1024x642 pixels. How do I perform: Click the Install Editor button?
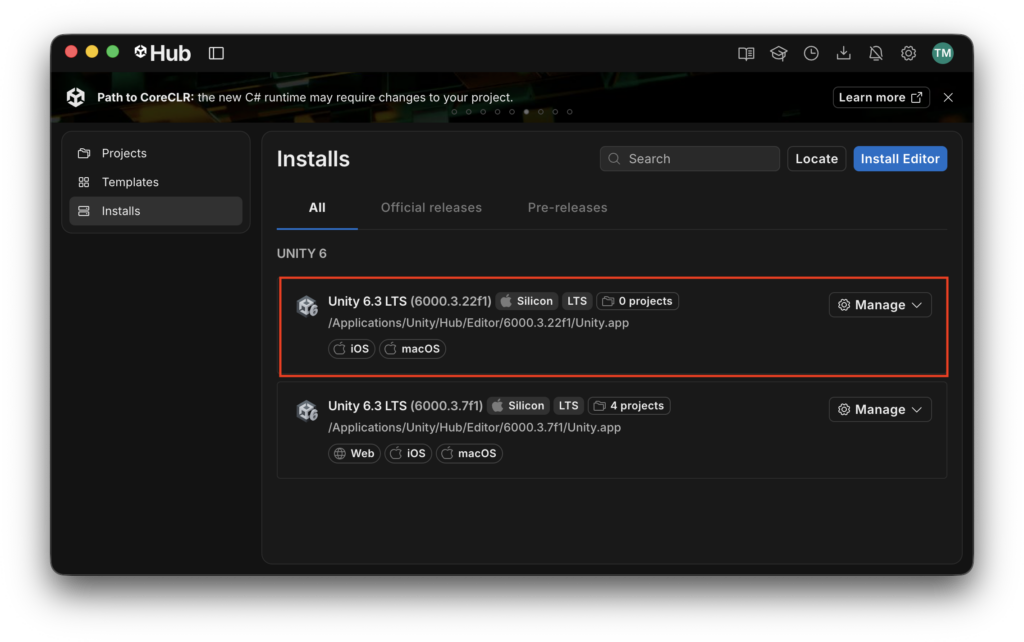[x=900, y=159]
